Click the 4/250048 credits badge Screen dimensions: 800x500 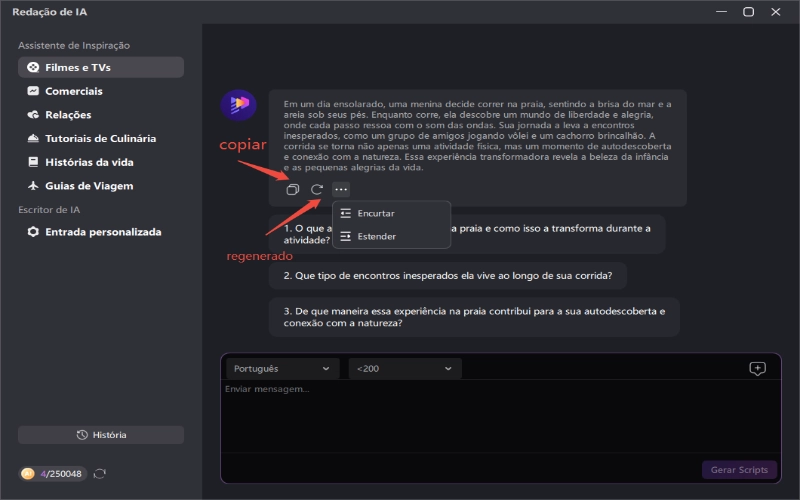pos(53,473)
